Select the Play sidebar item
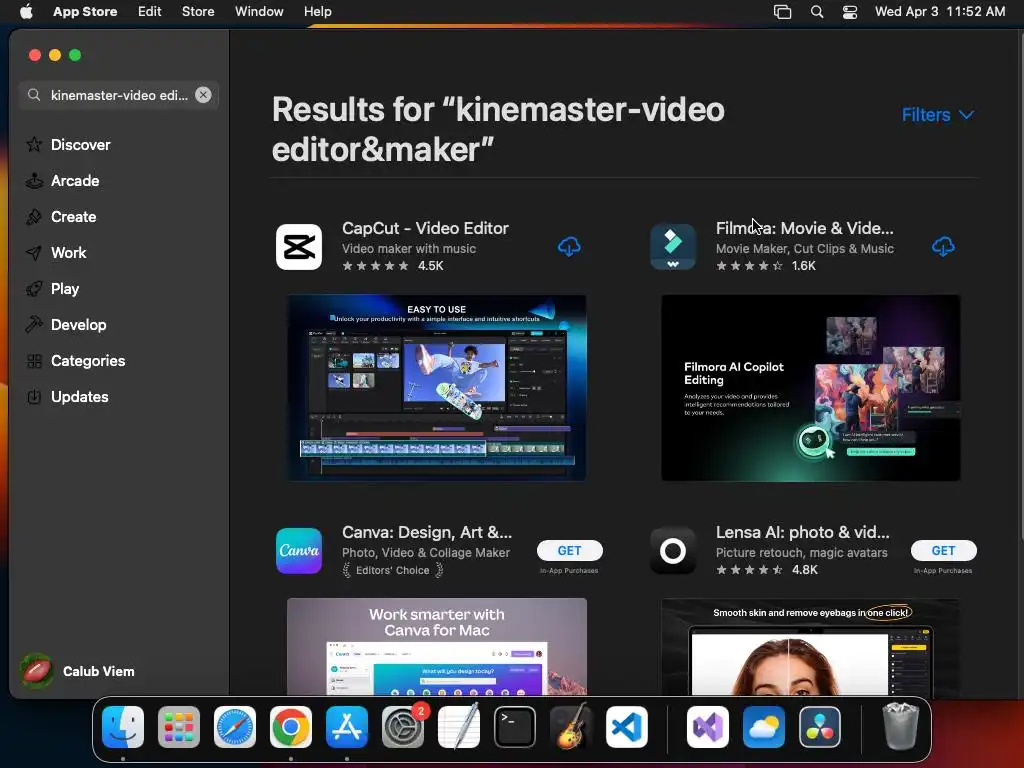The image size is (1024, 768). [65, 289]
